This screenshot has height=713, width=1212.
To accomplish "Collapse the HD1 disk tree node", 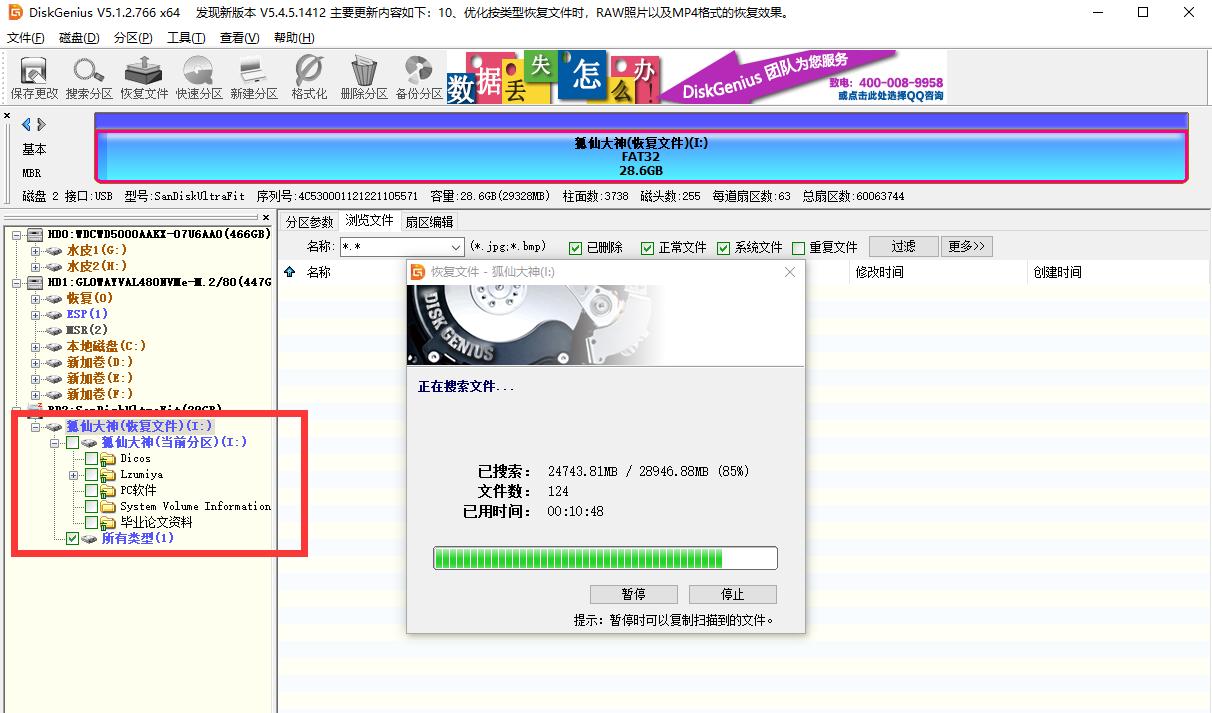I will coord(17,282).
